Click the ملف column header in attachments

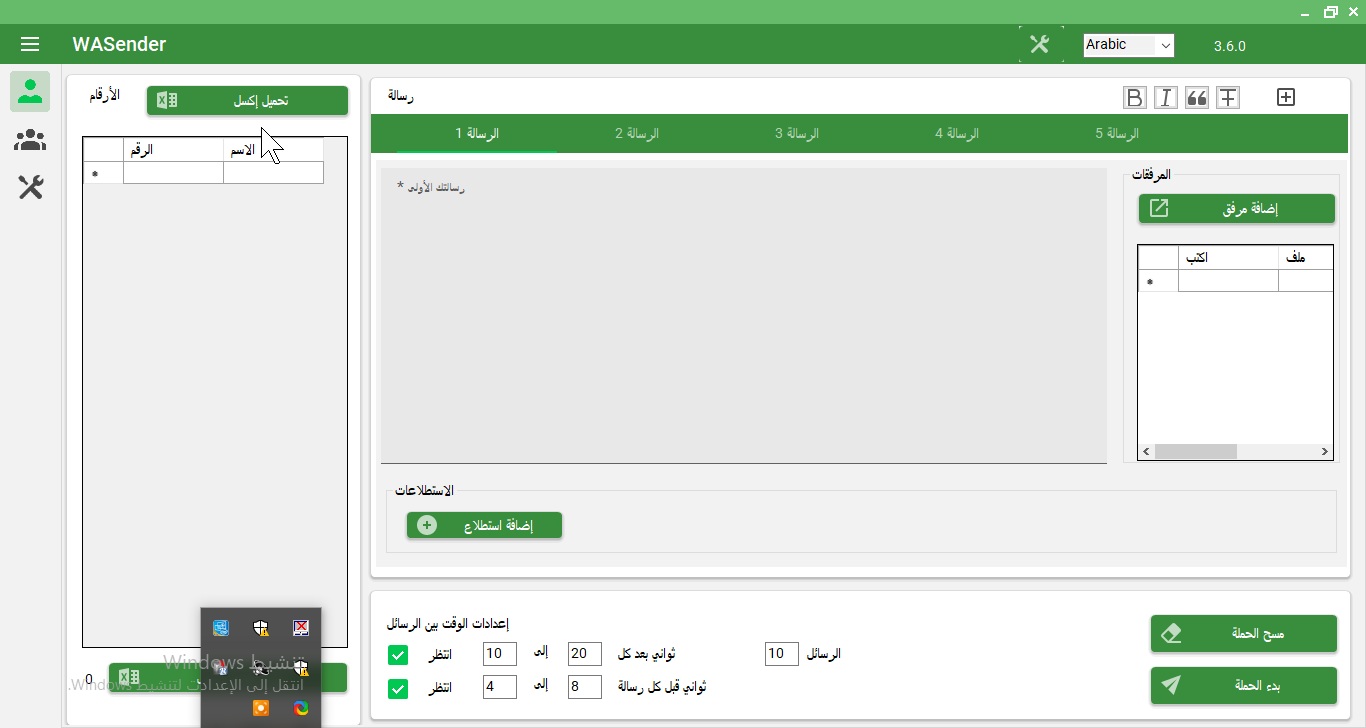pos(1305,258)
